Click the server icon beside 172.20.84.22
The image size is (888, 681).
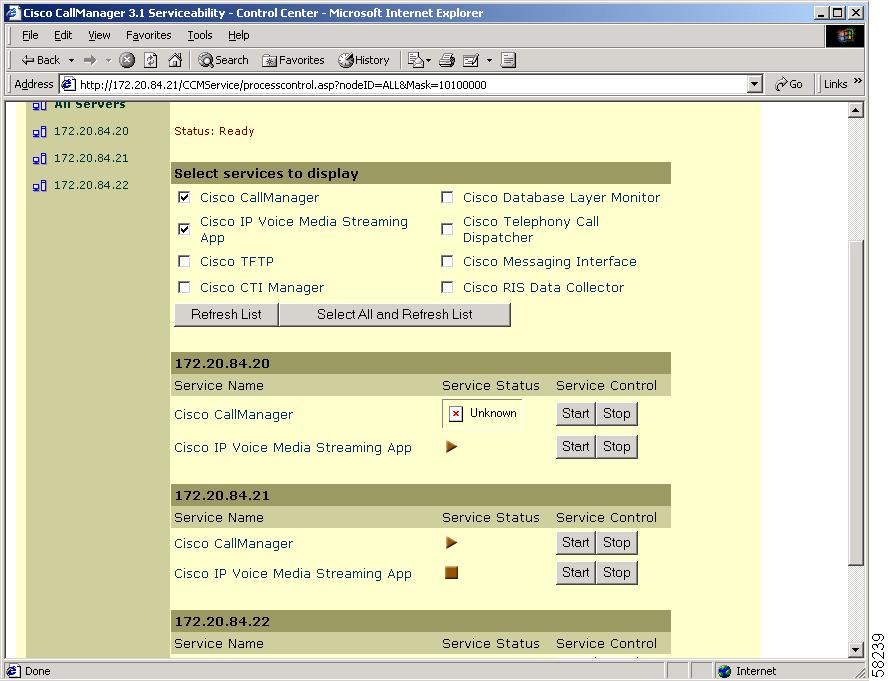pos(39,185)
